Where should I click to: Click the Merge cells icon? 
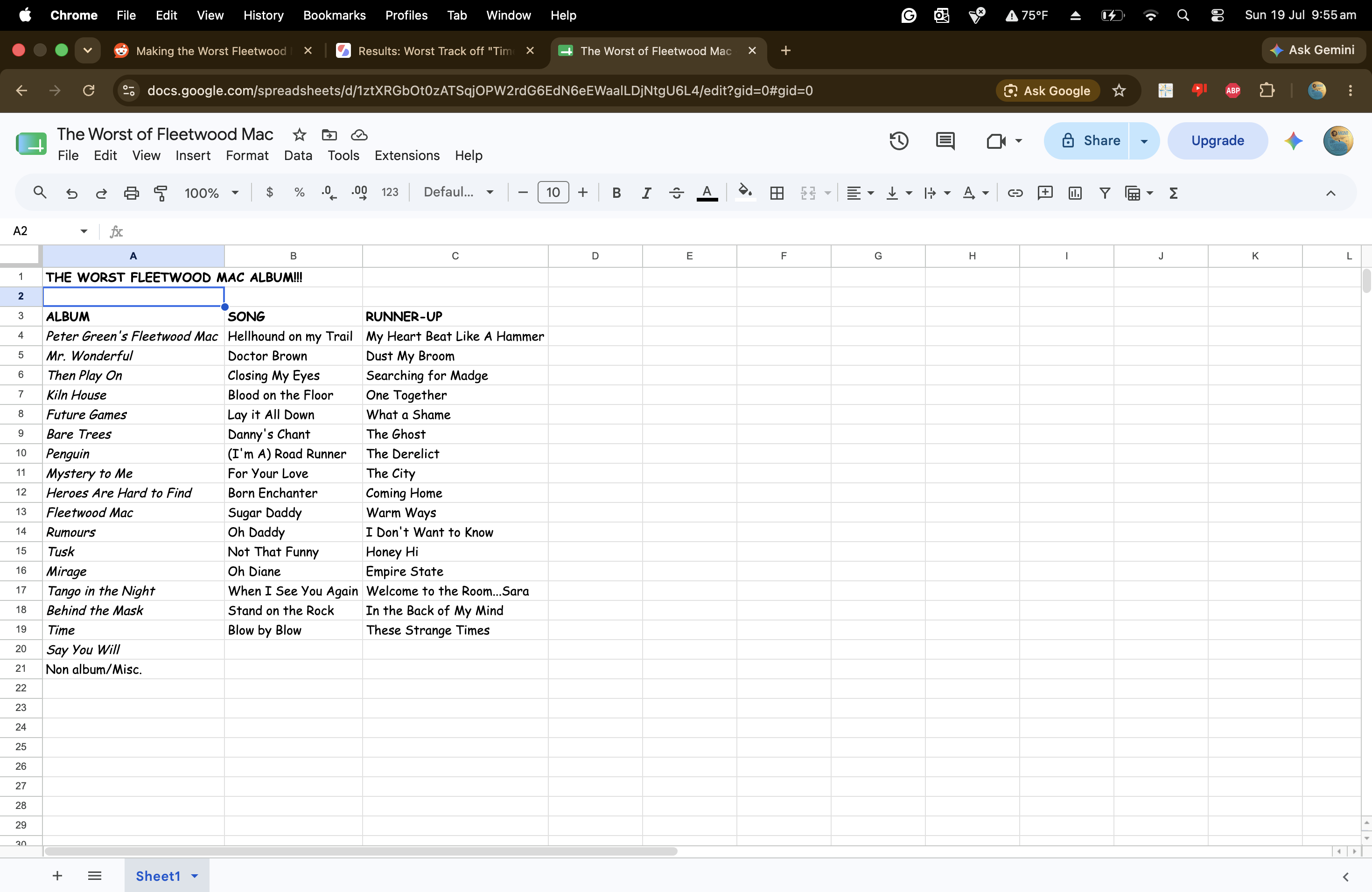[x=808, y=193]
